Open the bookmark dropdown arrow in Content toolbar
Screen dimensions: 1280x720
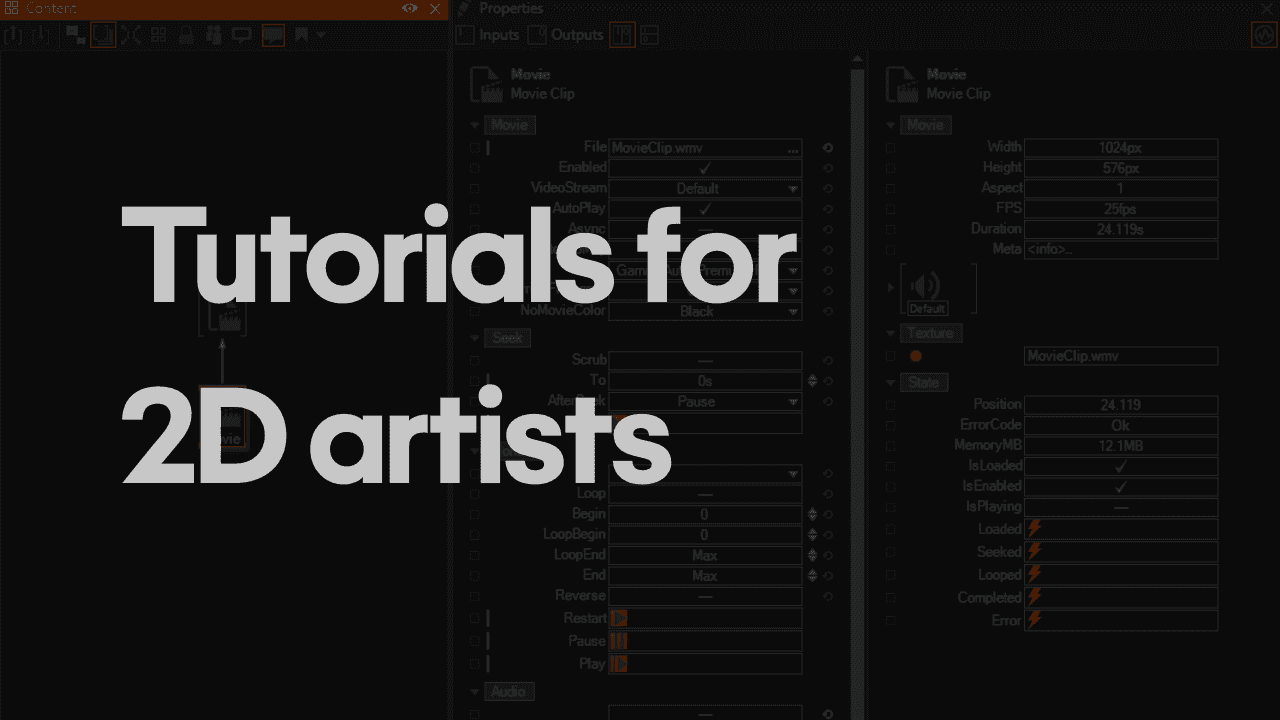pos(320,35)
